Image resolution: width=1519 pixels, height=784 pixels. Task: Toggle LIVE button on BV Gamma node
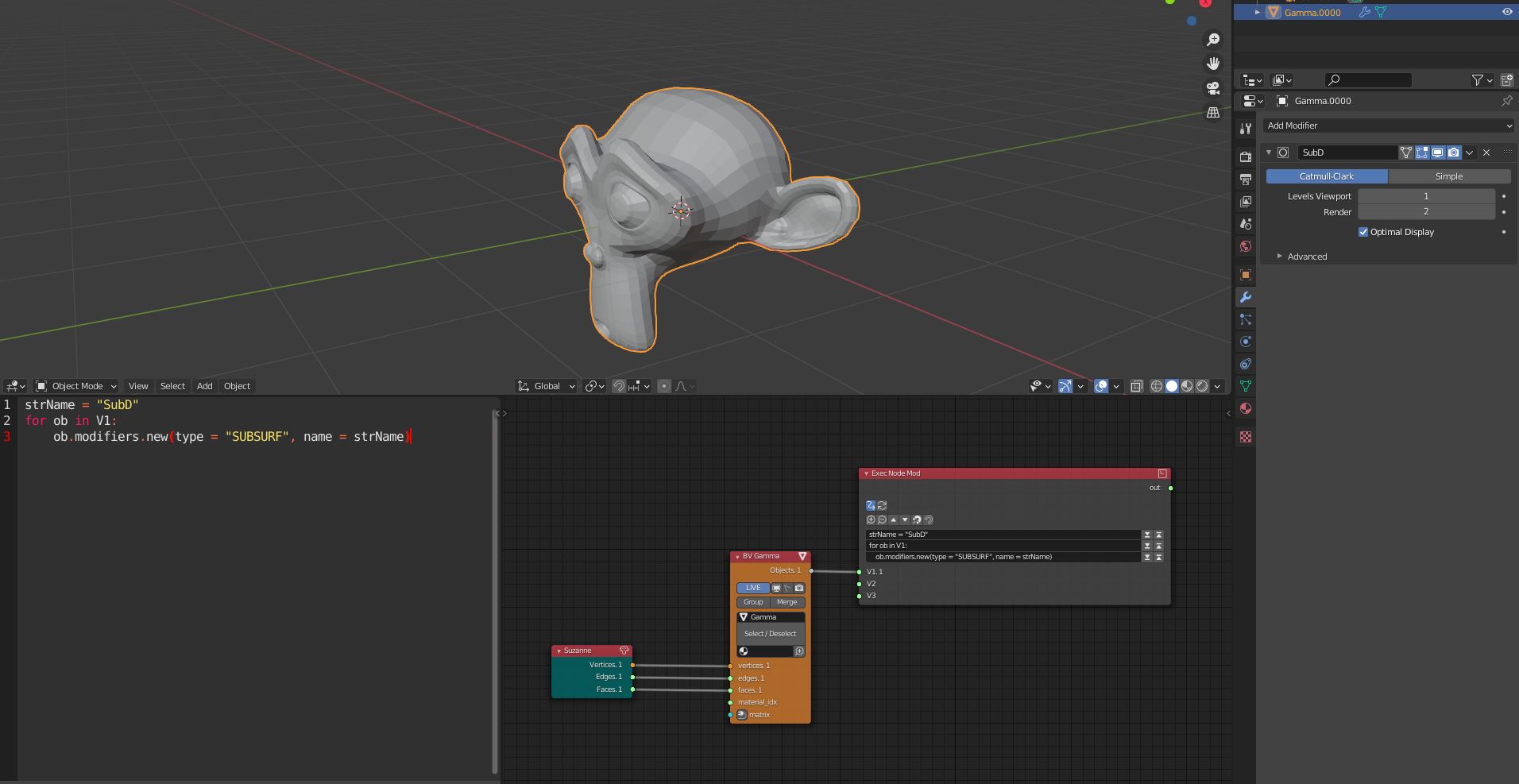pos(753,589)
